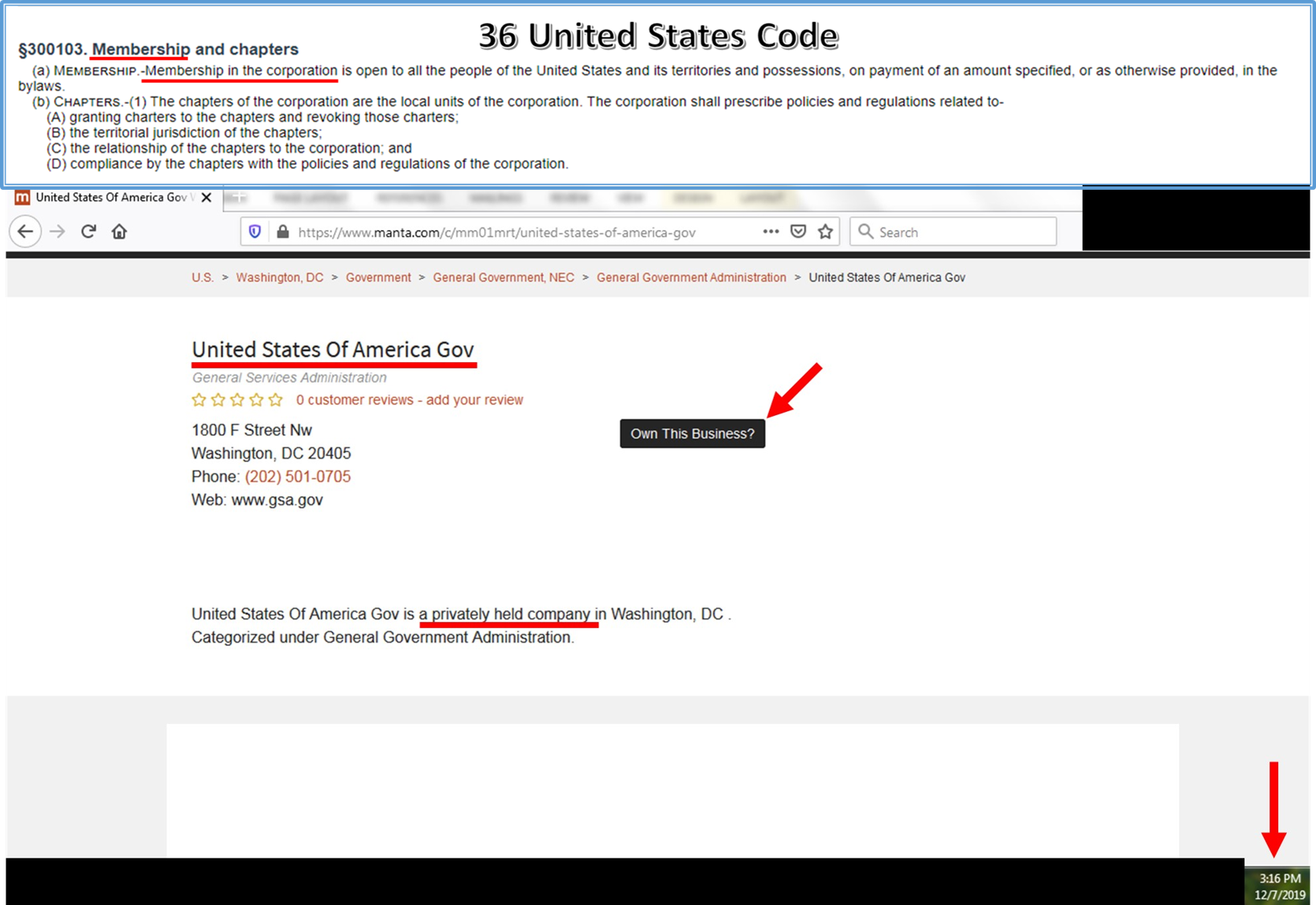Click the 36 United States Code title
This screenshot has width=1316, height=905.
point(658,36)
